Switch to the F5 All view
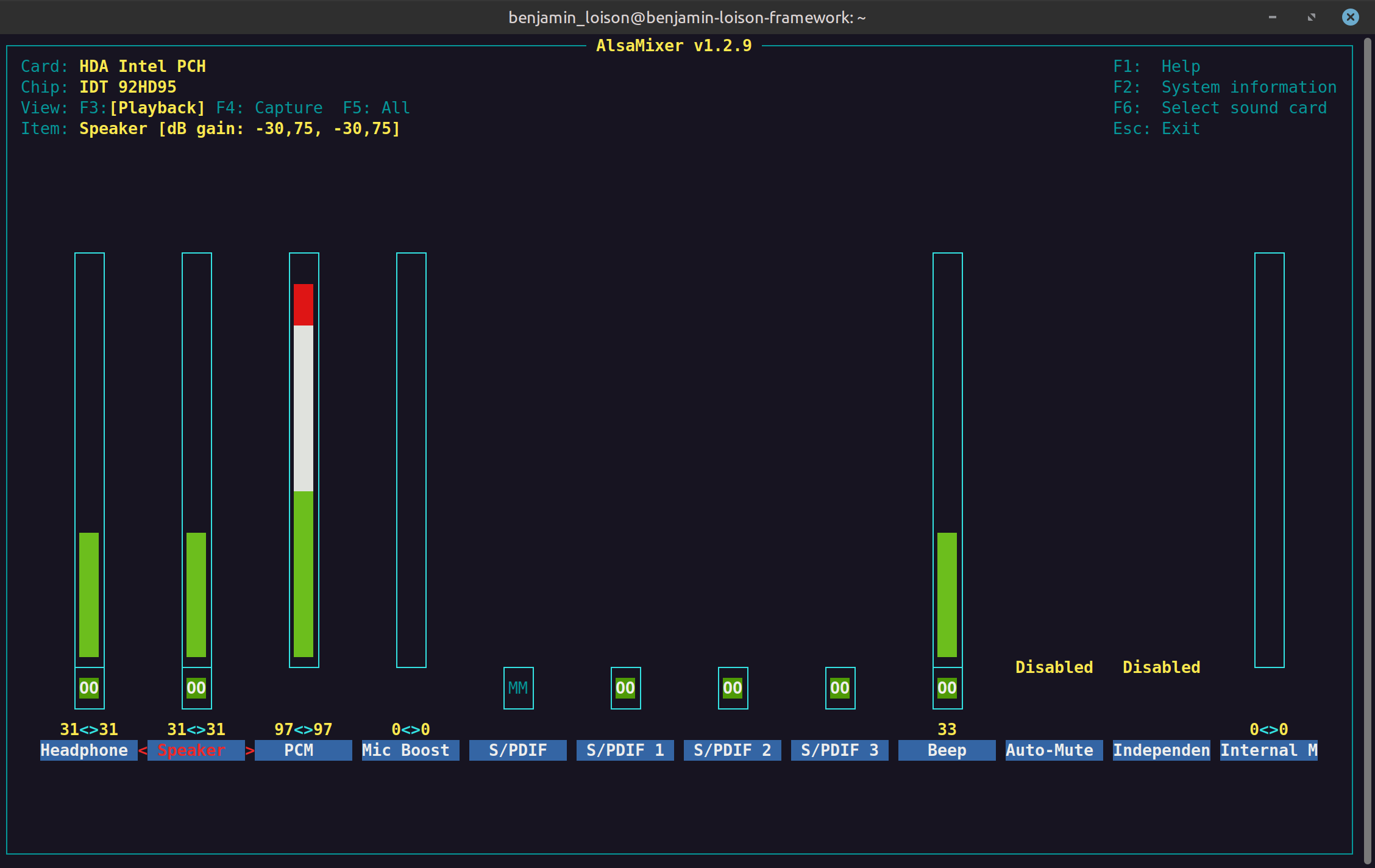The width and height of the screenshot is (1375, 868). [x=376, y=108]
